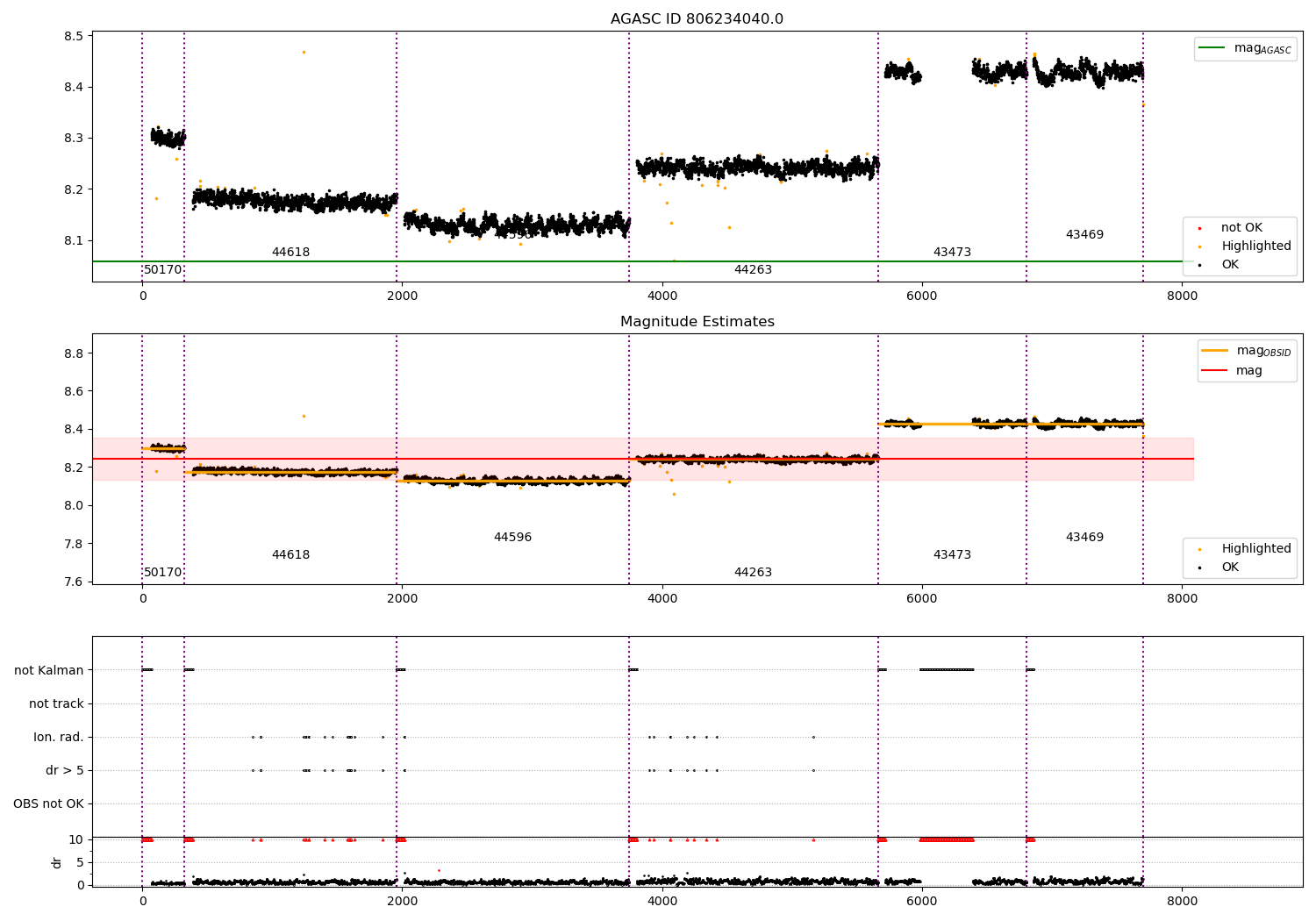Image resolution: width=1316 pixels, height=921 pixels.
Task: Select the 'not track' row label
Action: tap(56, 703)
